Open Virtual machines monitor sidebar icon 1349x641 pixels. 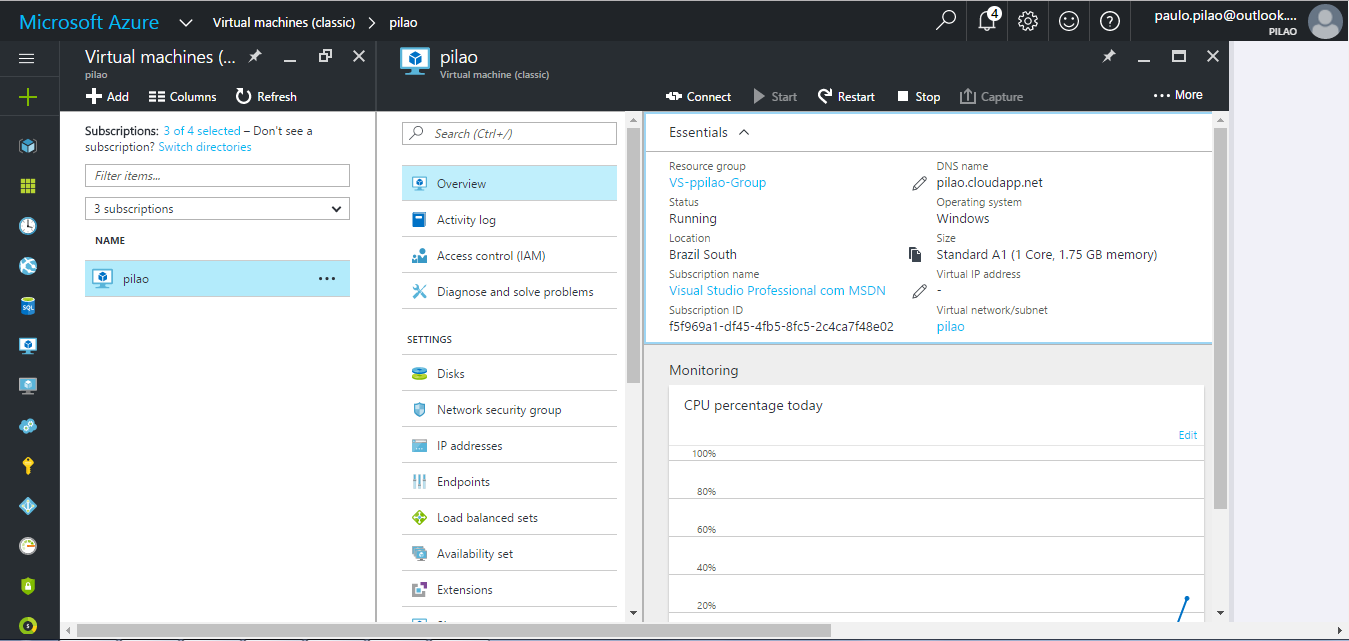28,386
